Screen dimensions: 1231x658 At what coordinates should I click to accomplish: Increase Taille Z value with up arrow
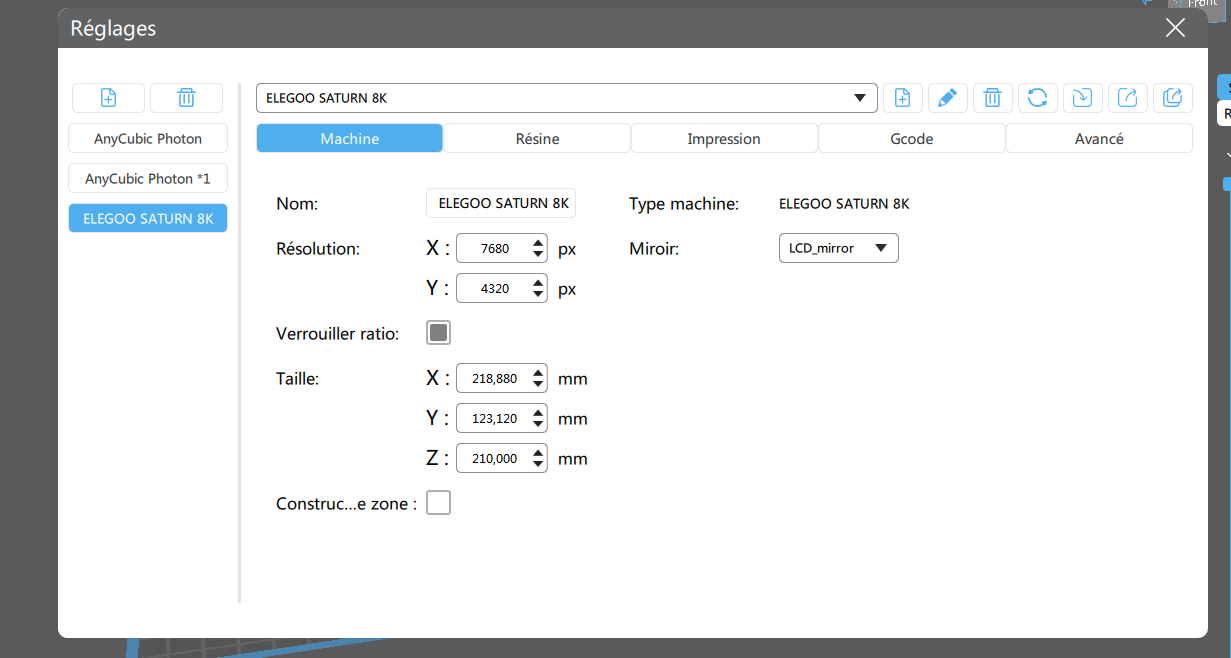click(x=539, y=452)
